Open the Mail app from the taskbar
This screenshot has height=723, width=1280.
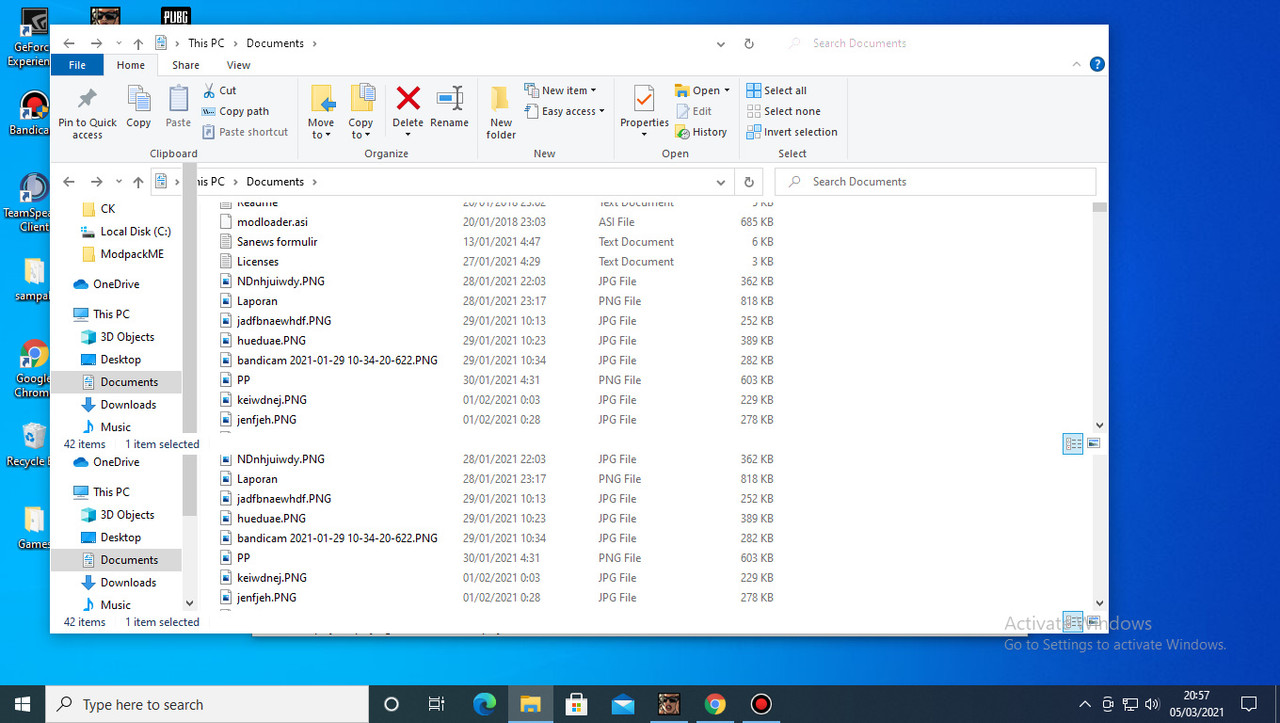623,704
